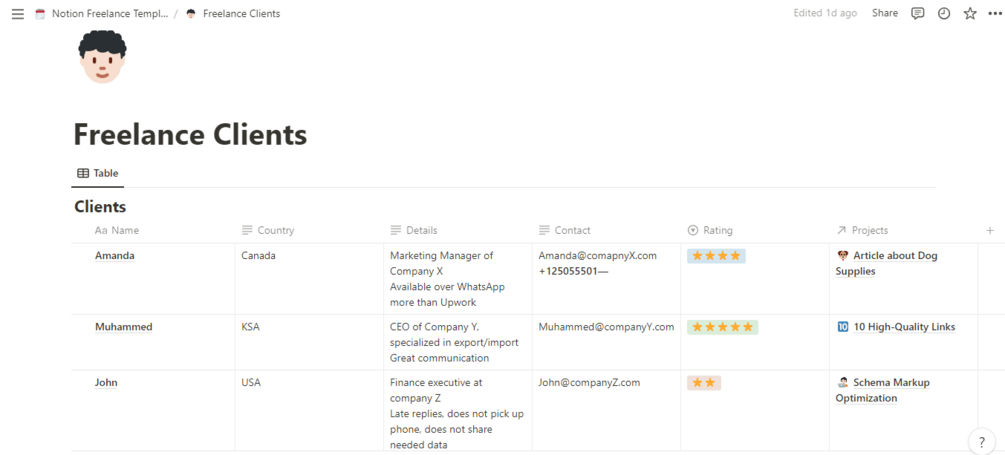Open the Rating column header menu
This screenshot has height=455, width=1005.
pyautogui.click(x=717, y=230)
